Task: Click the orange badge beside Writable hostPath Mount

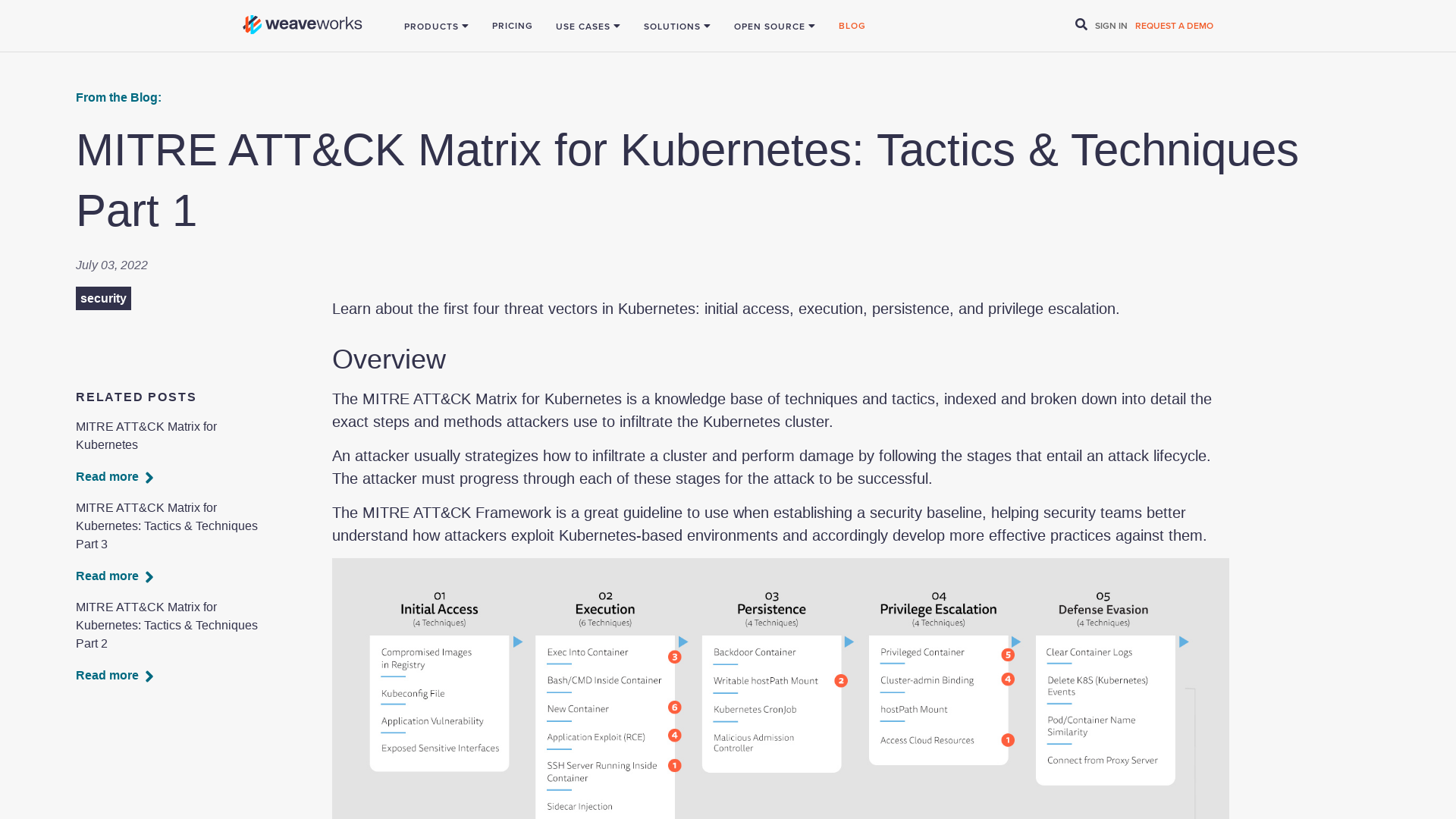Action: coord(841,681)
